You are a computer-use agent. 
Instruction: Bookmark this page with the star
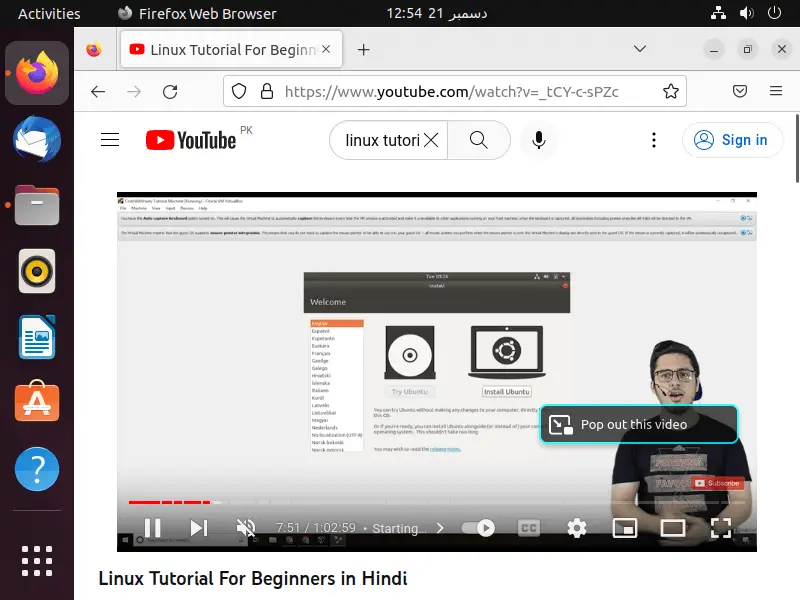click(x=670, y=91)
